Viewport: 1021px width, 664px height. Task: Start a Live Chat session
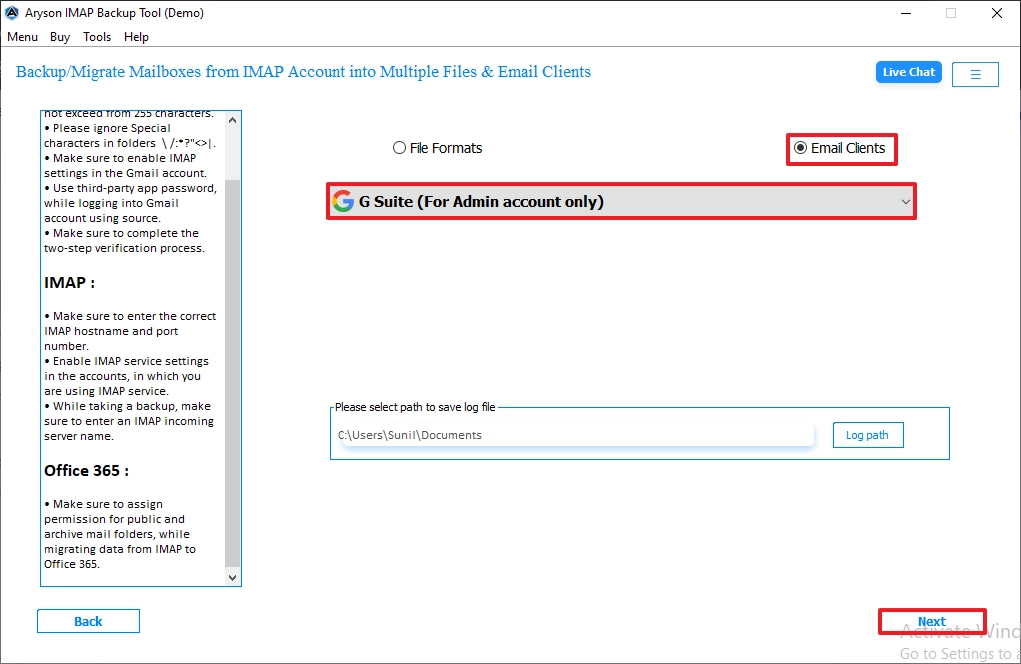[x=908, y=72]
